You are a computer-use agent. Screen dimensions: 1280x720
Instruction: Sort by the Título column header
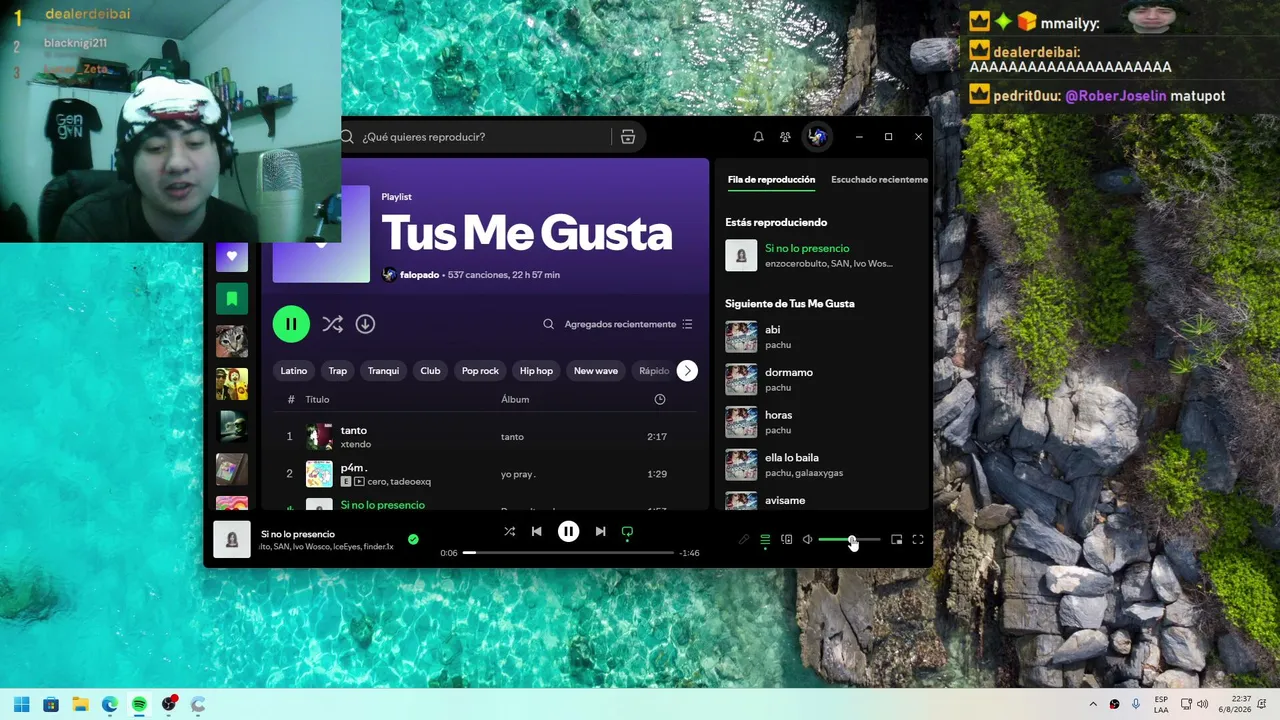[317, 399]
